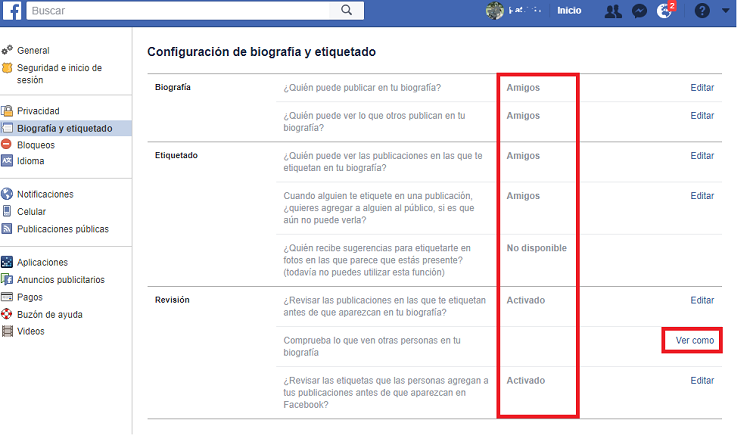Click '¿Quién recibe sugerencias para etiquetarte' text
750x448 pixels.
tap(377, 260)
